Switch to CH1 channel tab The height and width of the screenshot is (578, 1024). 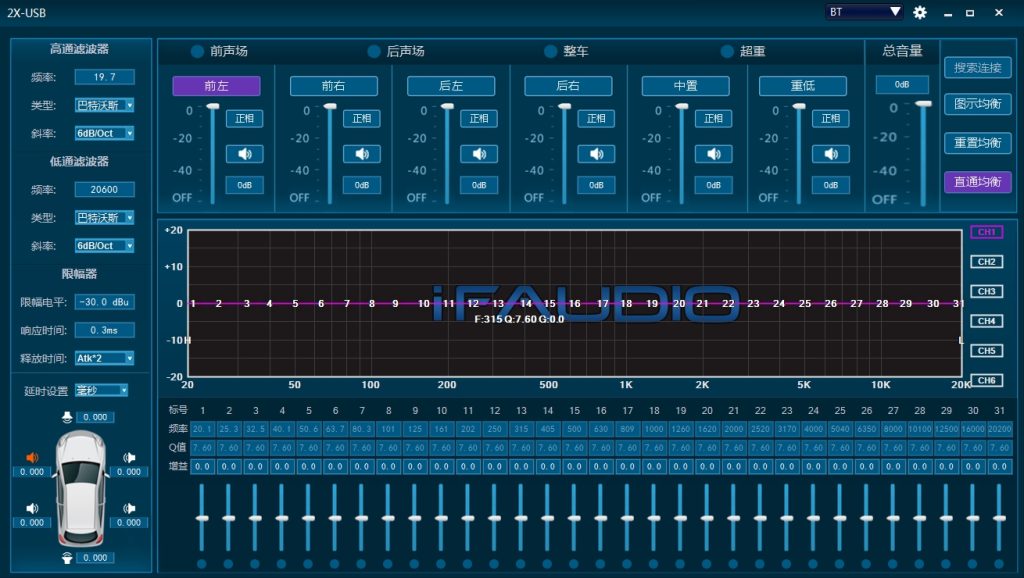[987, 232]
